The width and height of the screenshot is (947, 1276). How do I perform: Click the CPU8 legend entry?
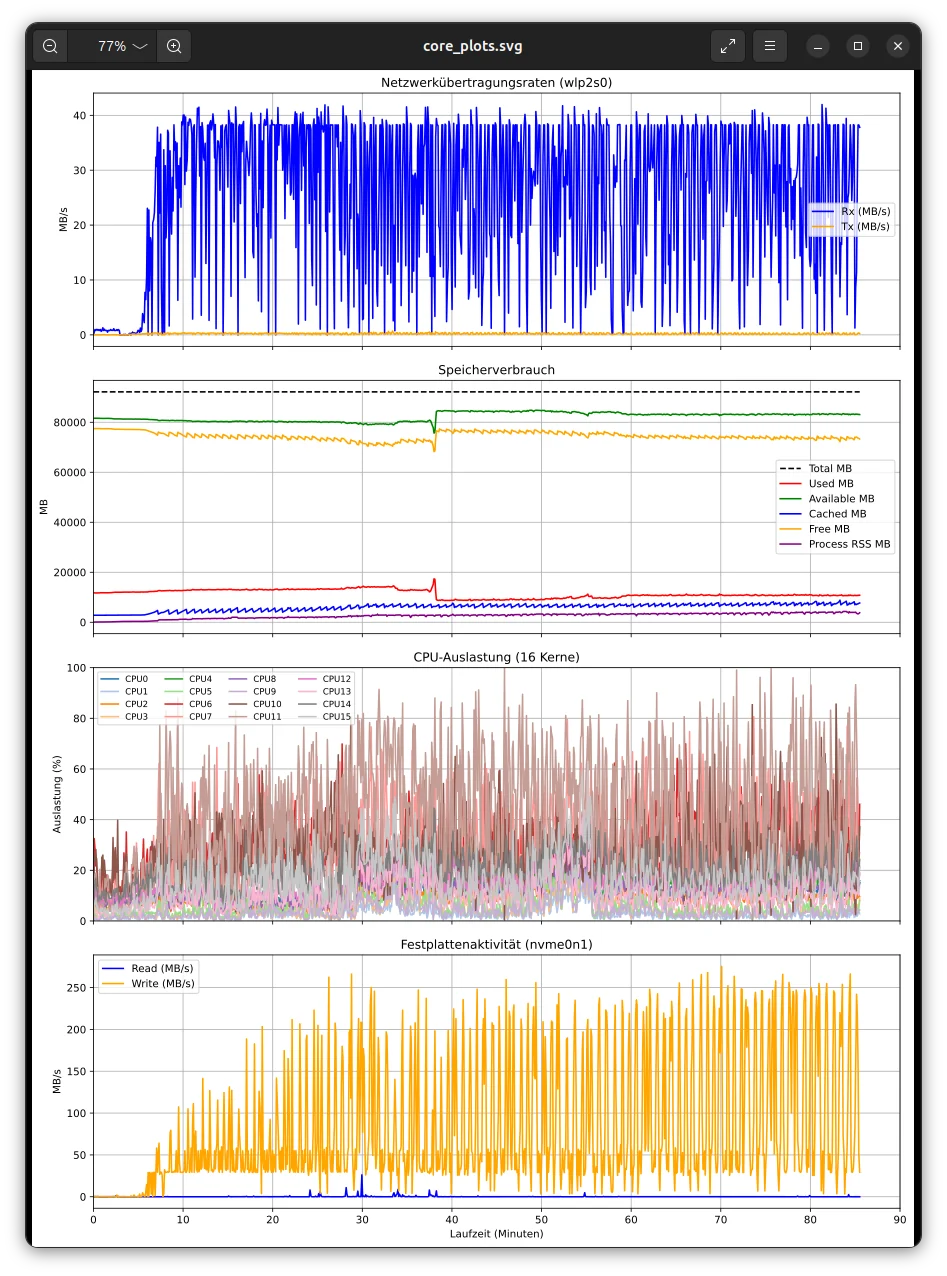tap(252, 679)
